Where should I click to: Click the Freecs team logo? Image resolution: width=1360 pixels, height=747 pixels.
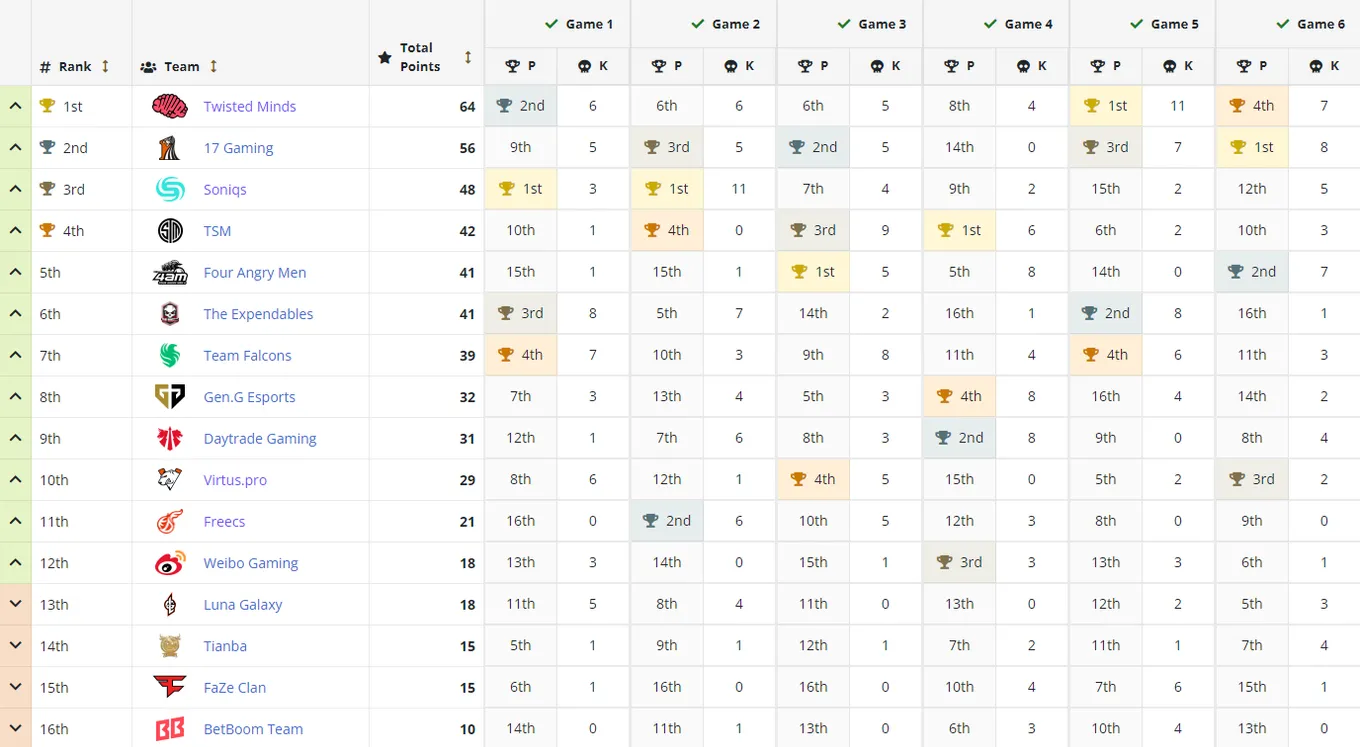coord(170,521)
